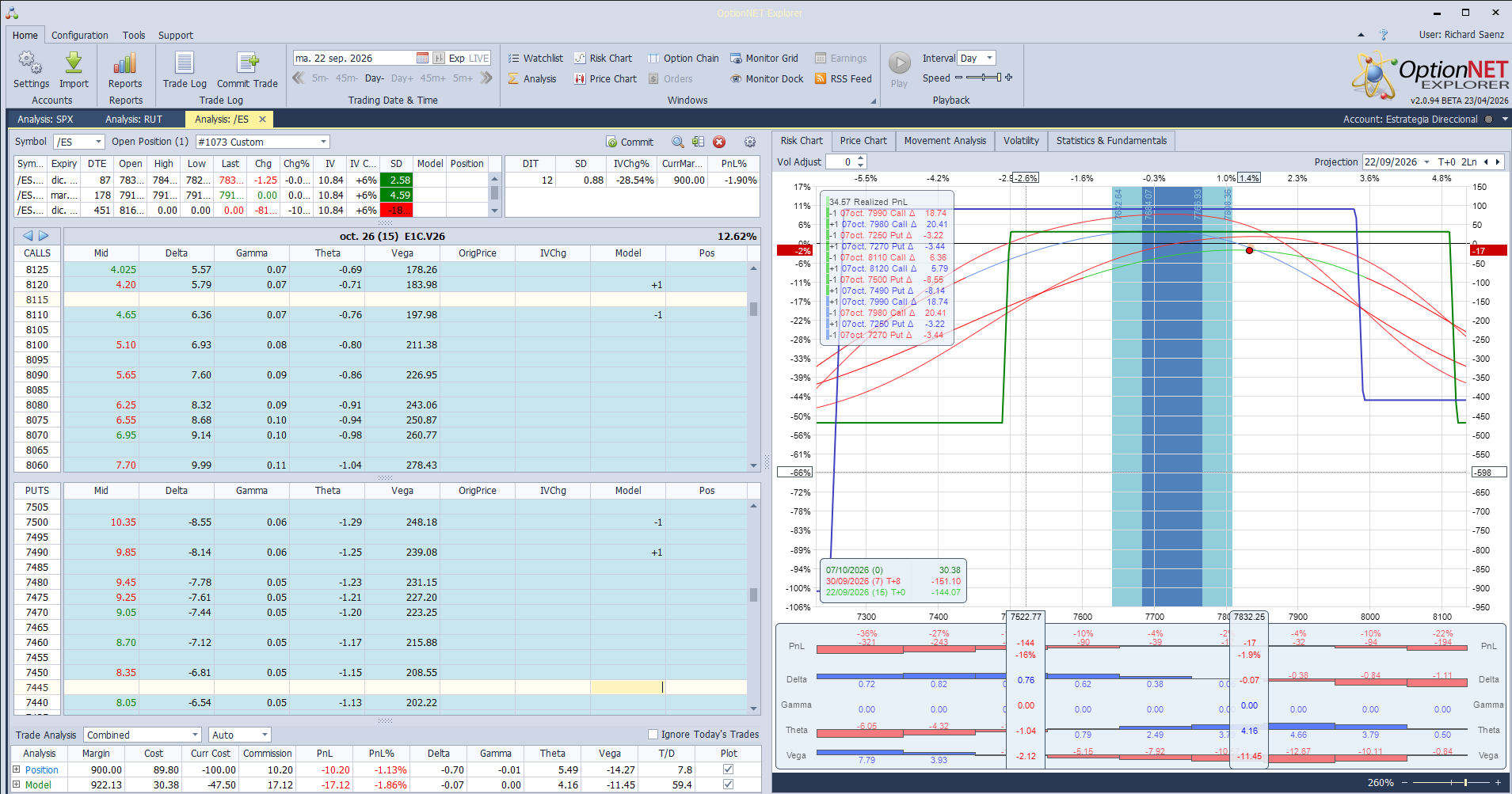Open the Account dropdown arrow

point(1505,120)
